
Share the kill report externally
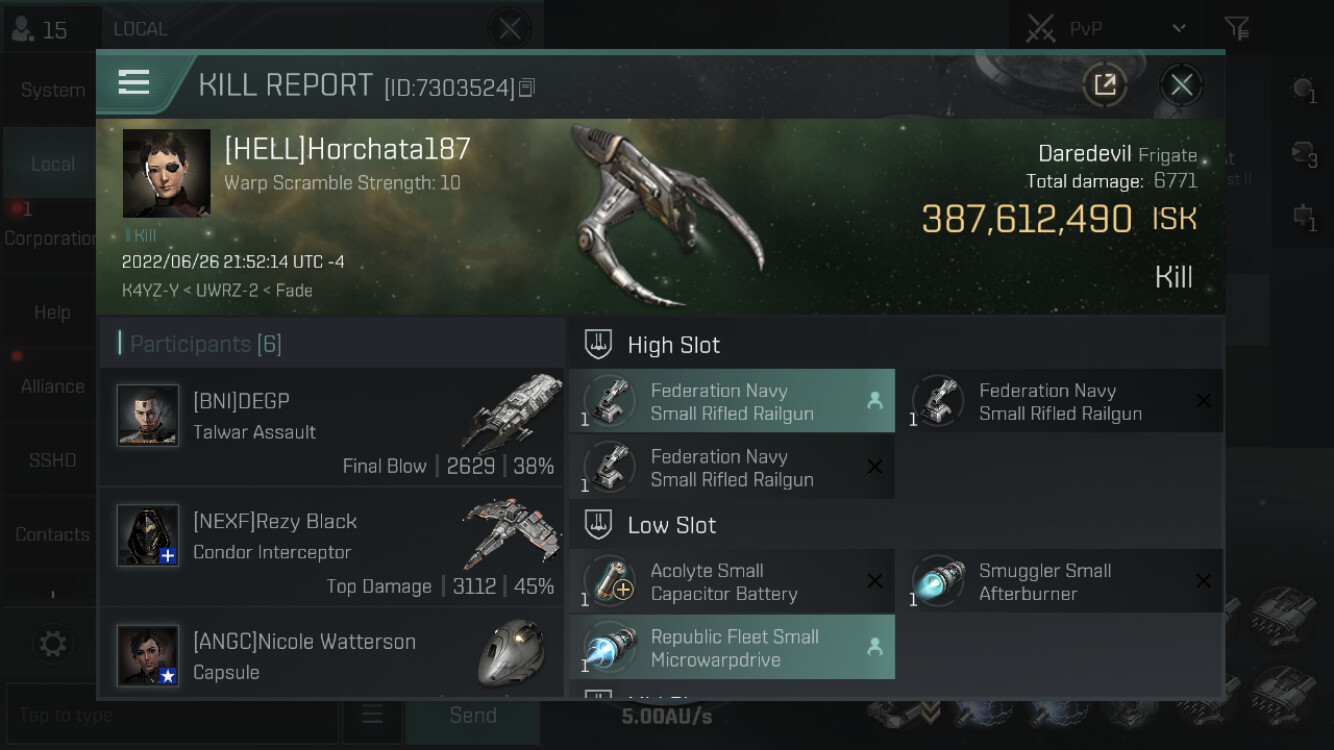click(1105, 85)
